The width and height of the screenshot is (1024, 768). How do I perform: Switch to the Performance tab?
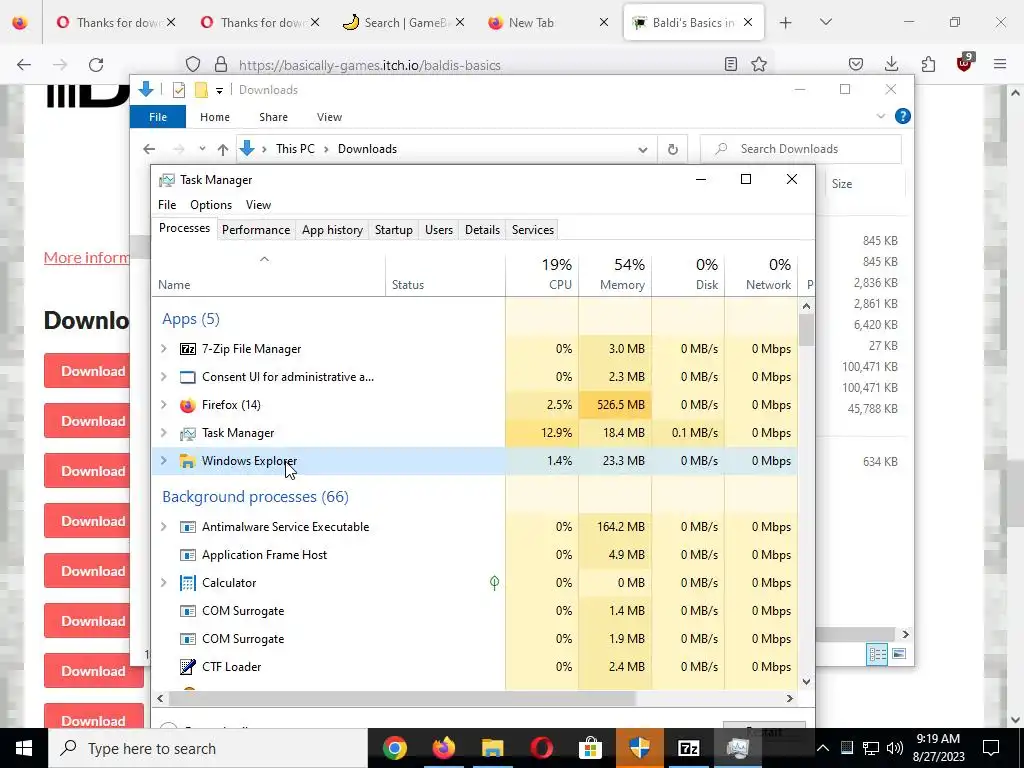pyautogui.click(x=256, y=230)
